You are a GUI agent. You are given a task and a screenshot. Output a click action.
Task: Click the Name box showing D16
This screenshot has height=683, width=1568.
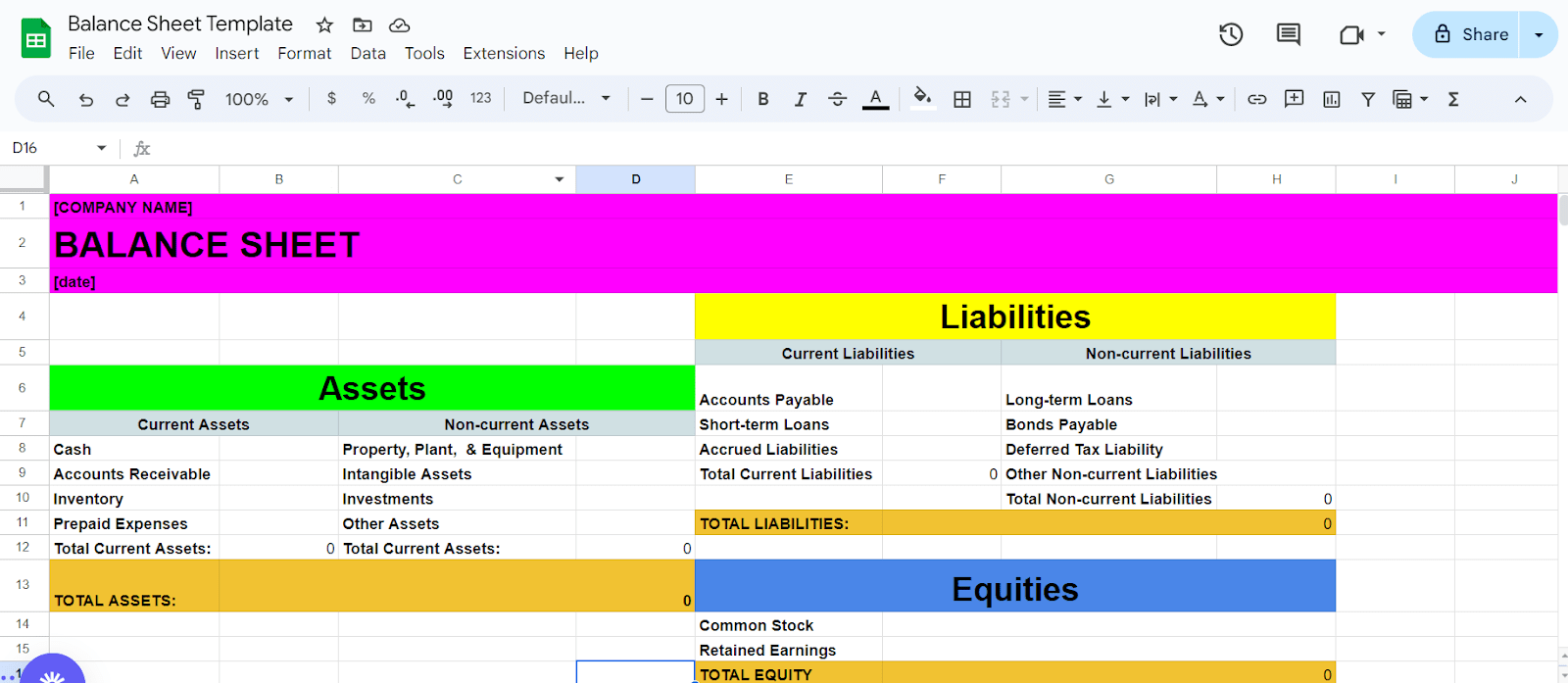pyautogui.click(x=59, y=148)
